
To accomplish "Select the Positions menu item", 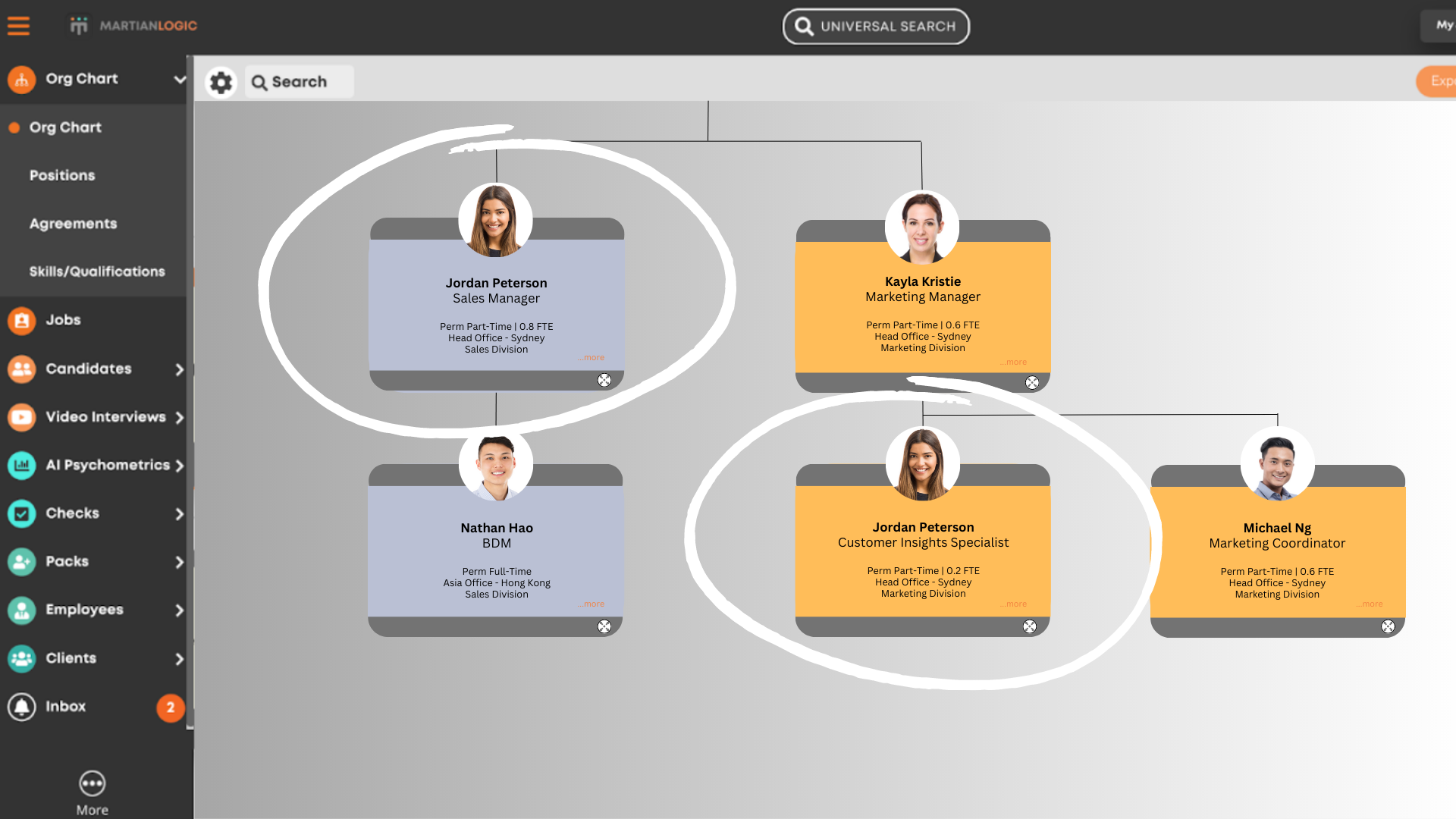I will click(x=62, y=175).
